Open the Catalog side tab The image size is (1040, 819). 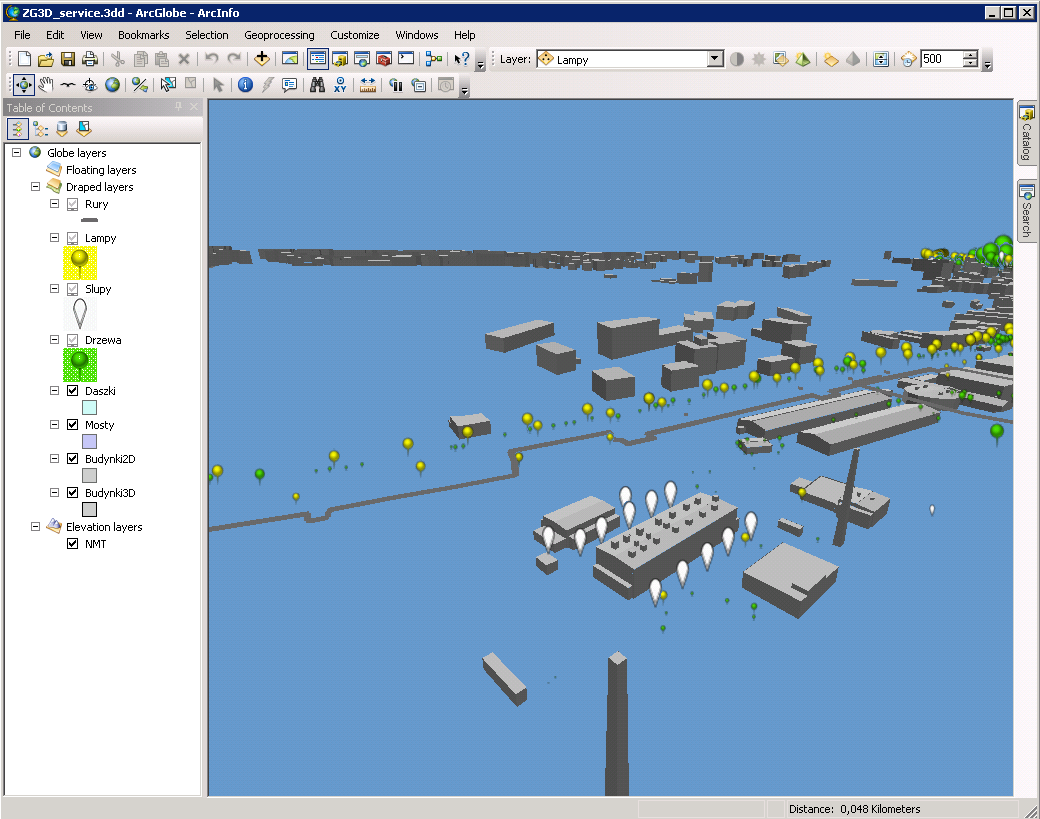pos(1027,133)
